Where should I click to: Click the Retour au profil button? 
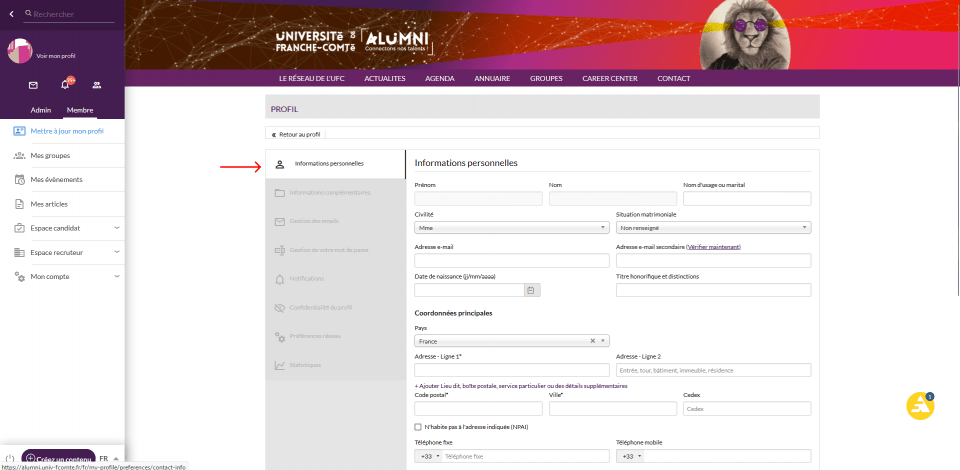[296, 134]
